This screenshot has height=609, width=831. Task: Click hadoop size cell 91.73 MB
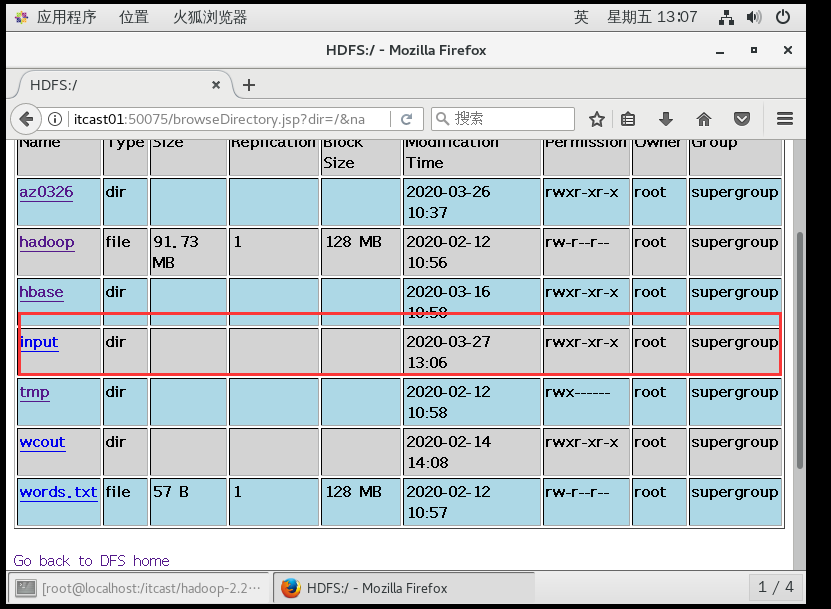pos(188,252)
